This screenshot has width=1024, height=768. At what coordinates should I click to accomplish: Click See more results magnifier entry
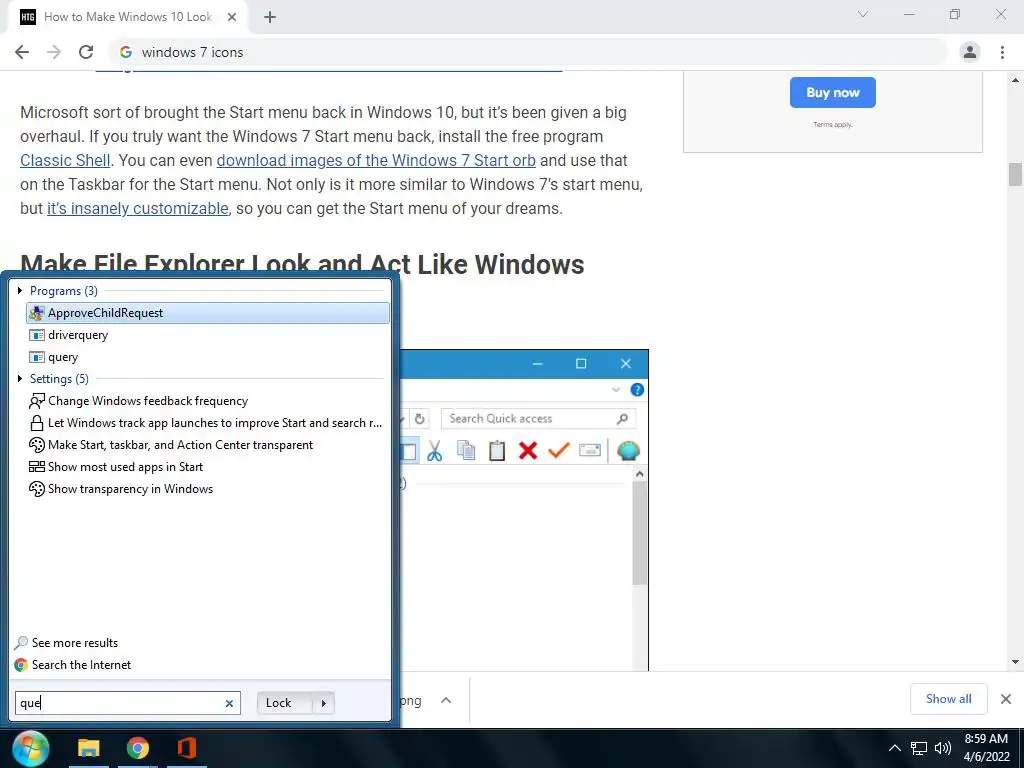[66, 643]
